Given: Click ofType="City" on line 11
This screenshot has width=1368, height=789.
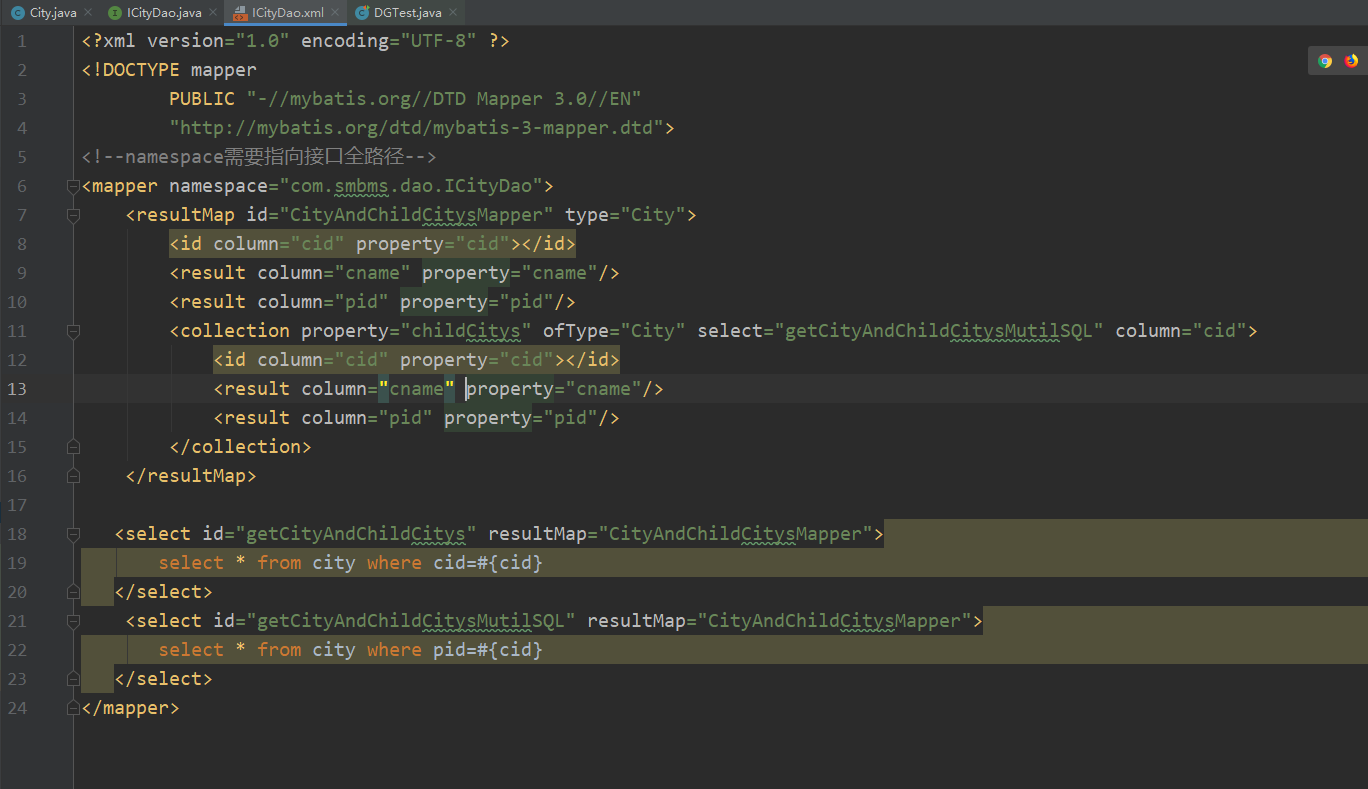Looking at the screenshot, I should (x=614, y=331).
